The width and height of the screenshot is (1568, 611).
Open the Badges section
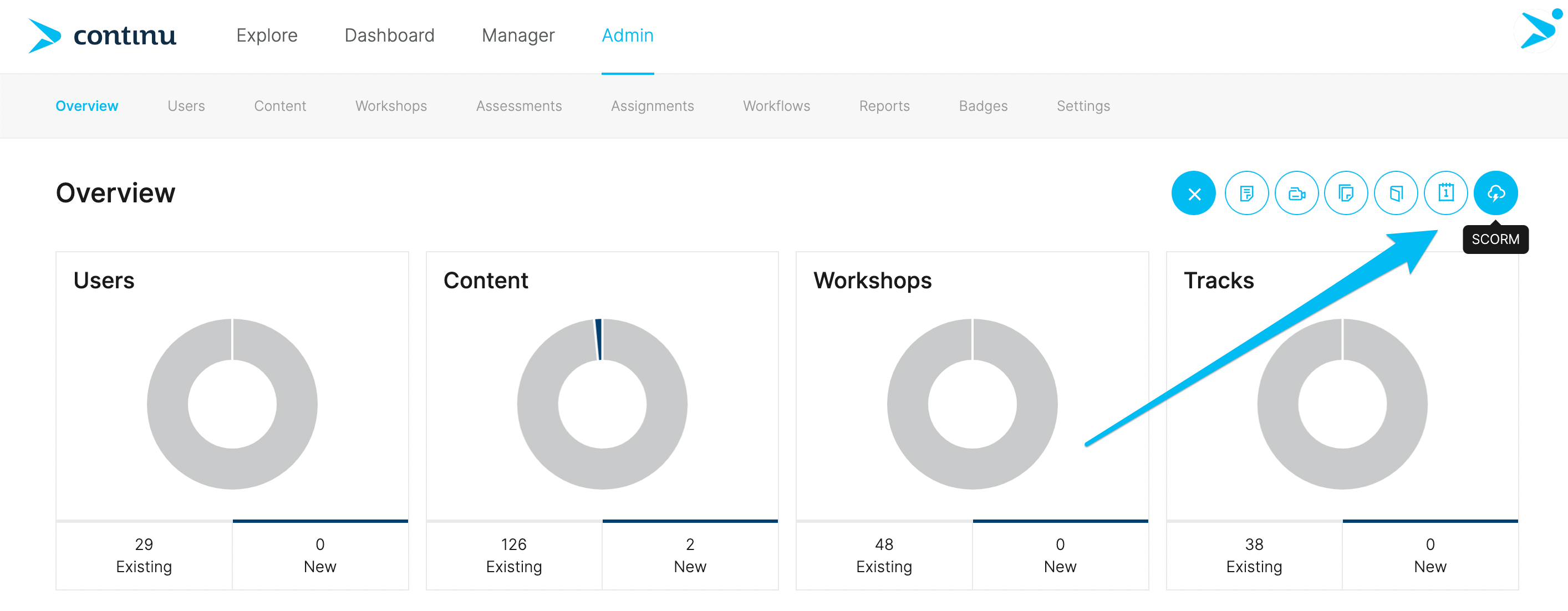point(982,105)
